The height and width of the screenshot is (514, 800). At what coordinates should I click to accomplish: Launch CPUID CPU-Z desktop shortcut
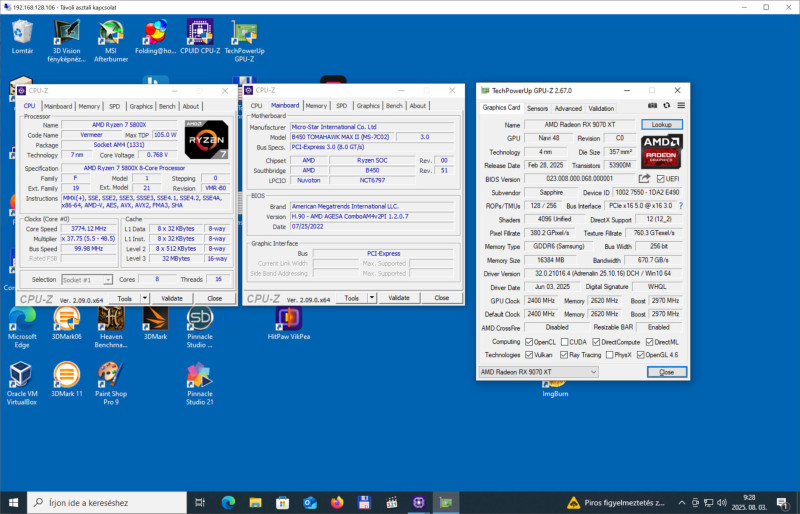(200, 37)
